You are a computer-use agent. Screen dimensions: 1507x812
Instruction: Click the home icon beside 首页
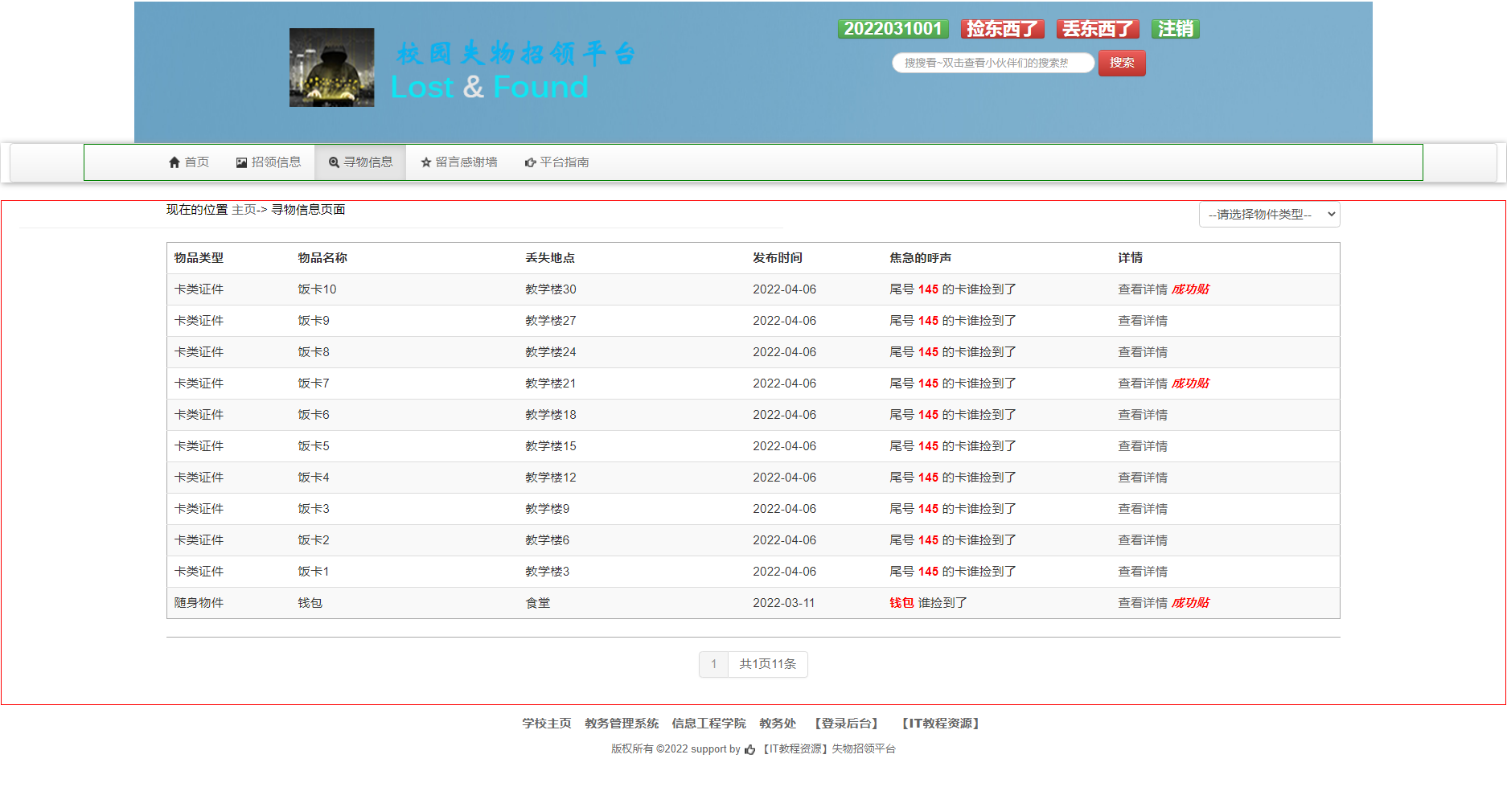click(175, 162)
